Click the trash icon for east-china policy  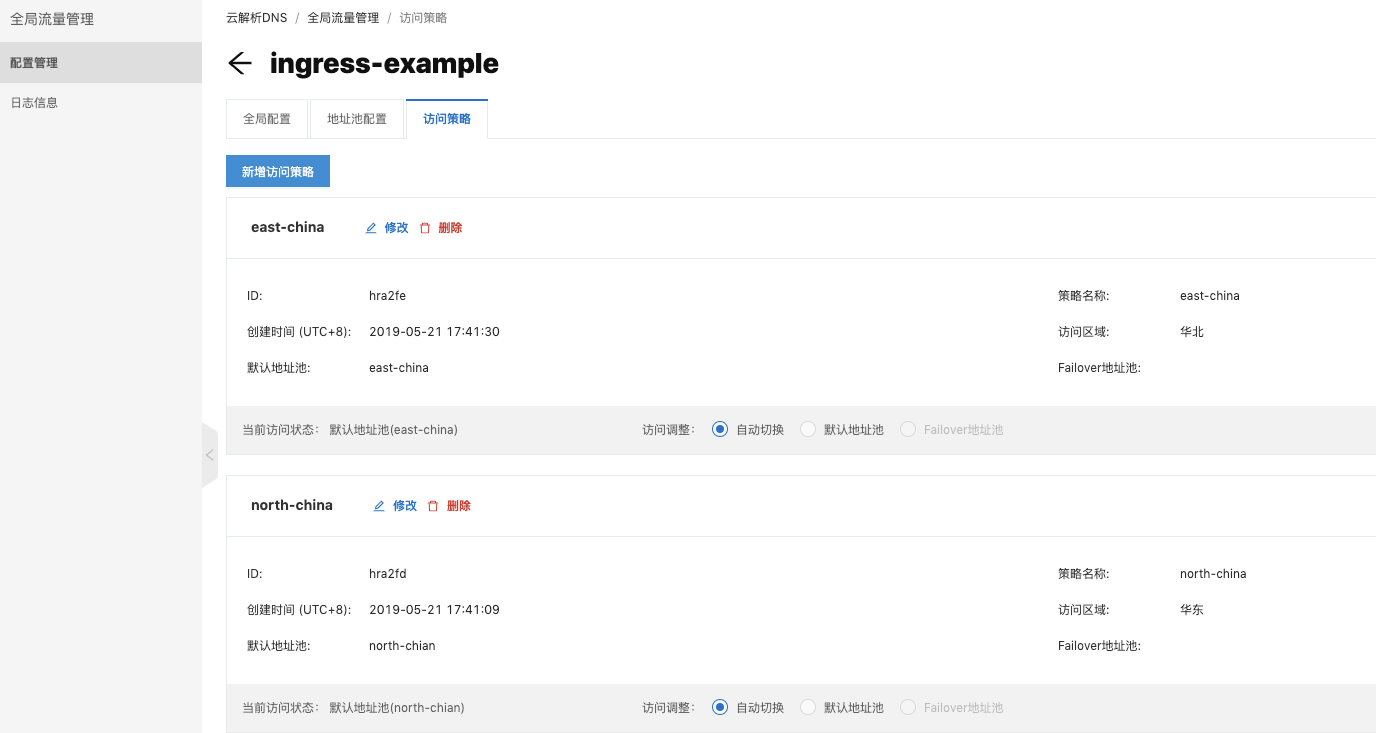(x=425, y=228)
